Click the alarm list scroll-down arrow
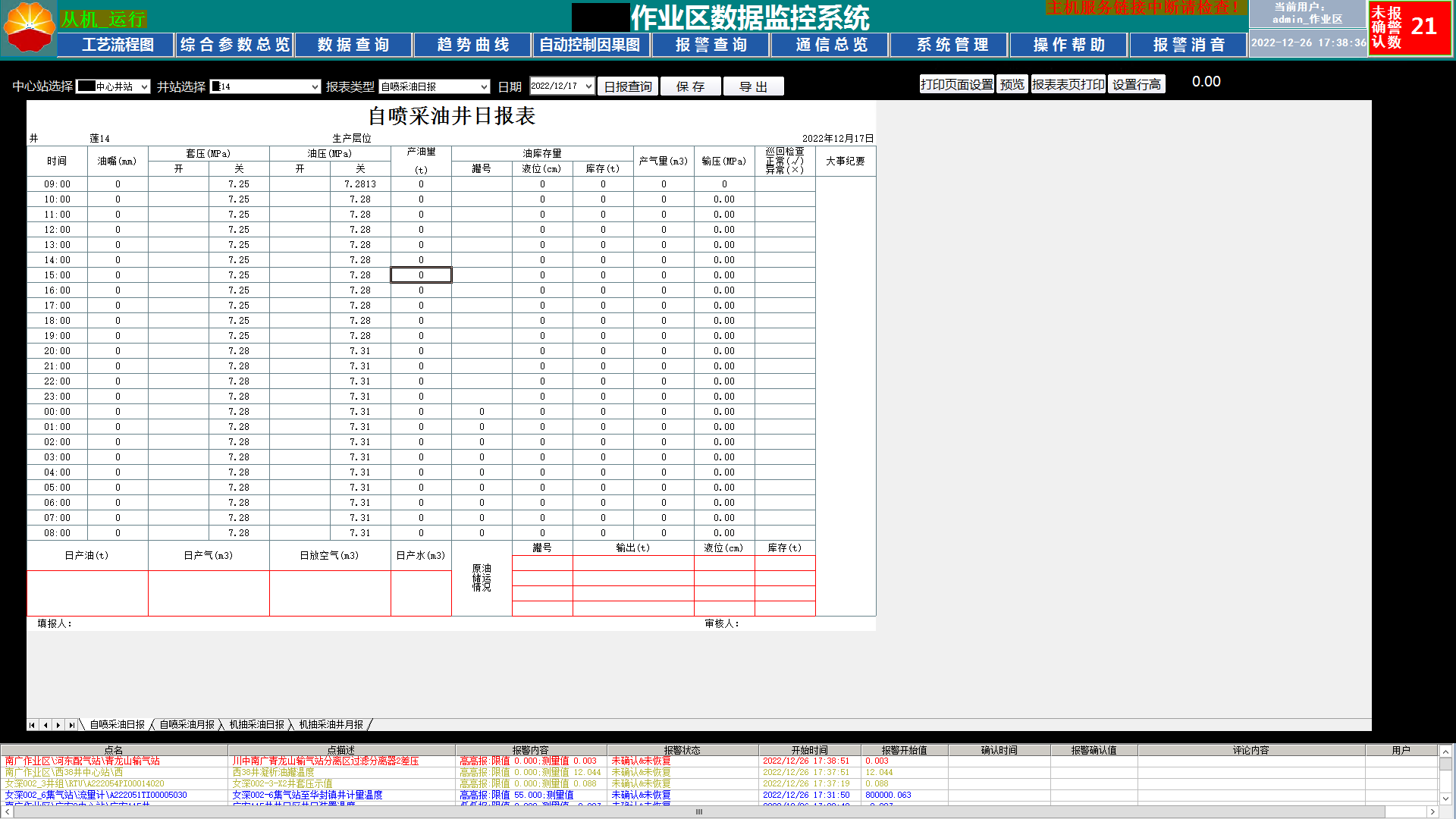 coord(1446,798)
